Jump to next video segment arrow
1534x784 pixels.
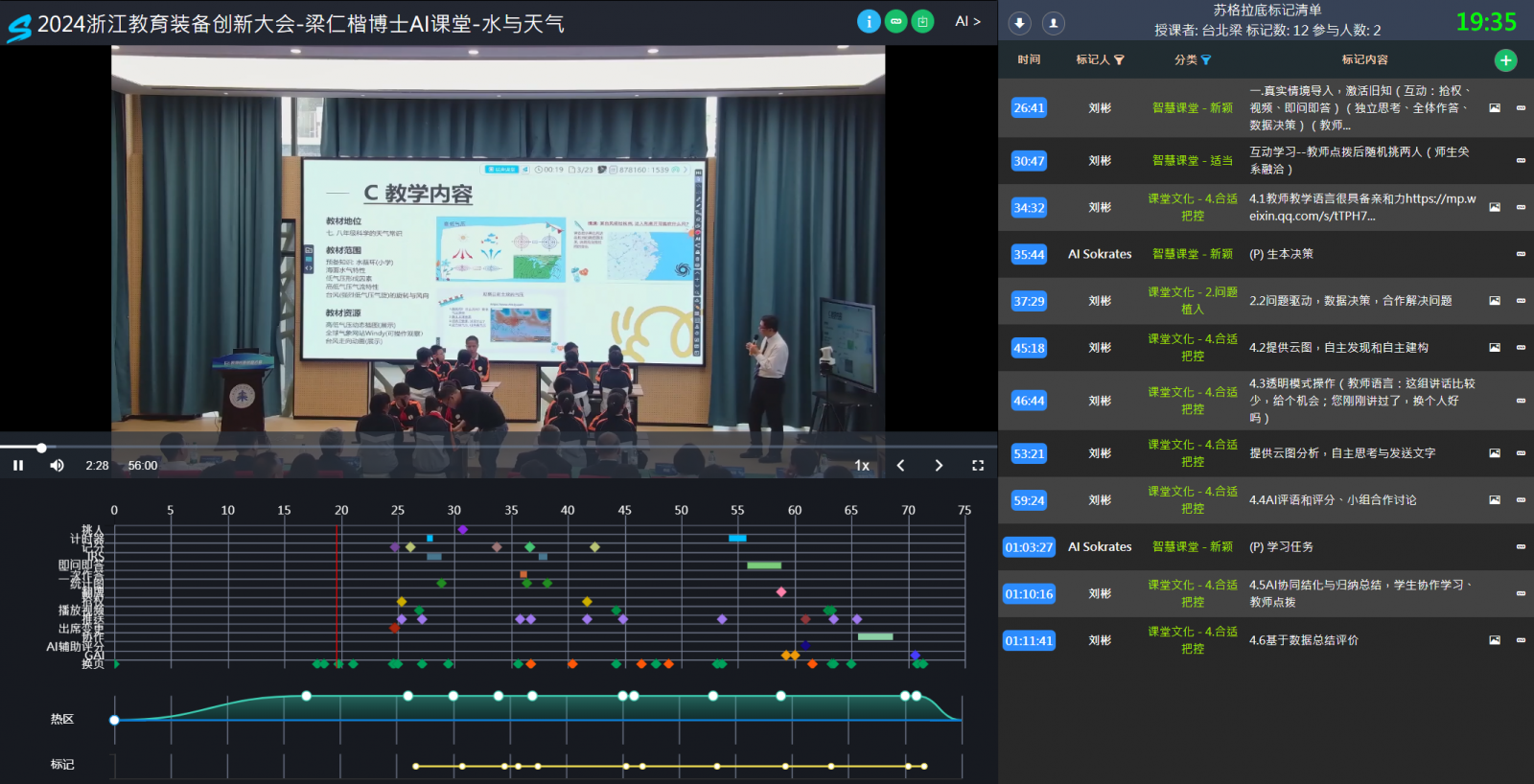939,465
